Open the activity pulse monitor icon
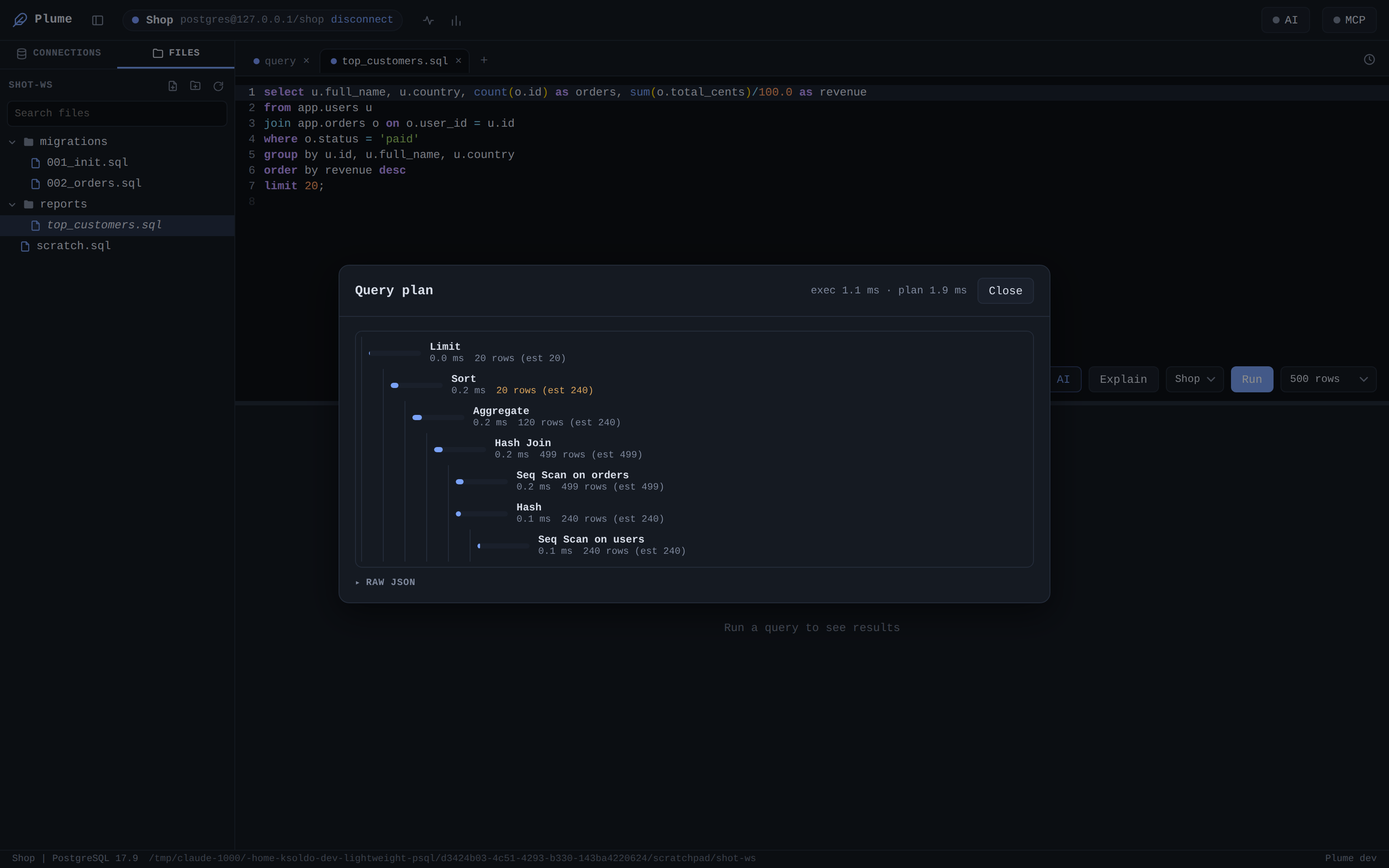Screen dimensions: 1389x868 click(428, 21)
